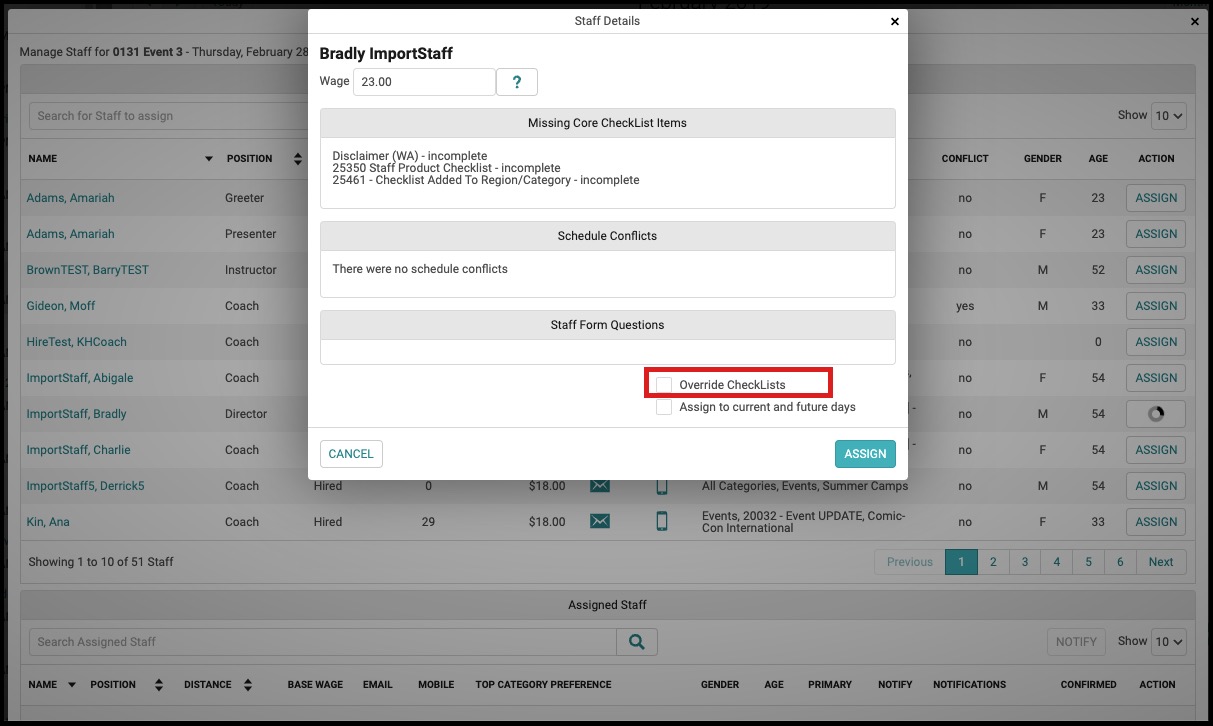Go to page 4 of staff list

(x=1057, y=562)
